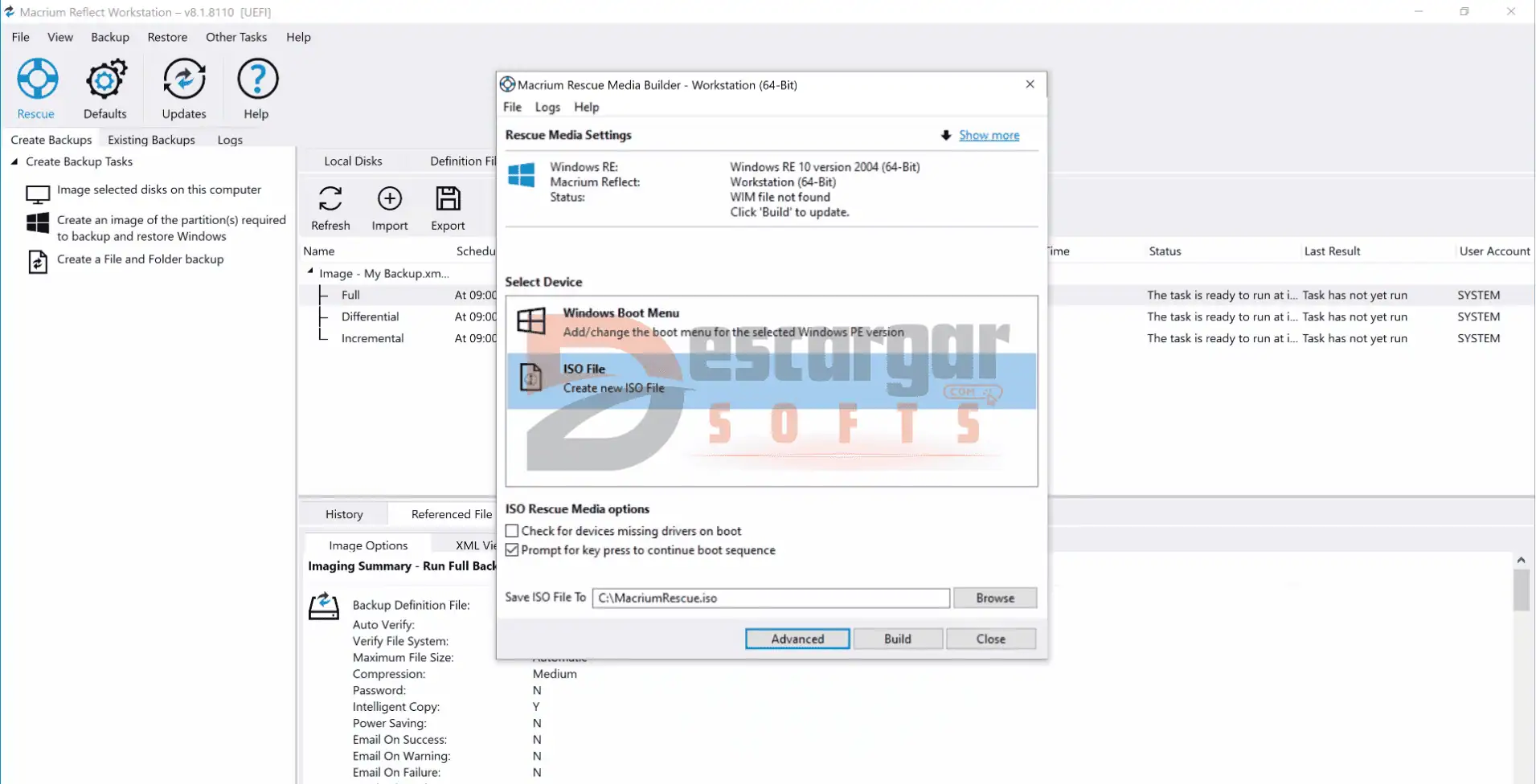Switch to the Logs tab in main window
The image size is (1536, 784).
click(230, 140)
